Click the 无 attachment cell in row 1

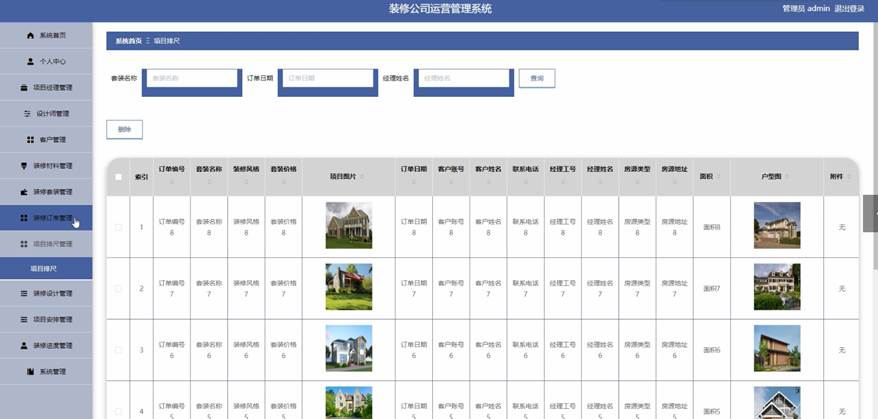coord(842,227)
